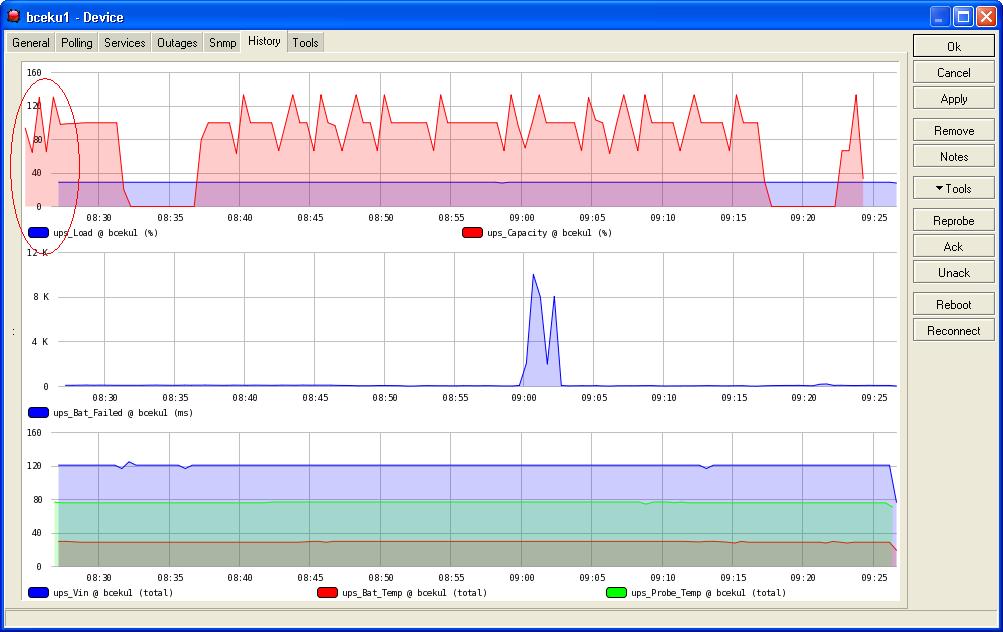Maximize the bceku1 Device window

coord(963,17)
